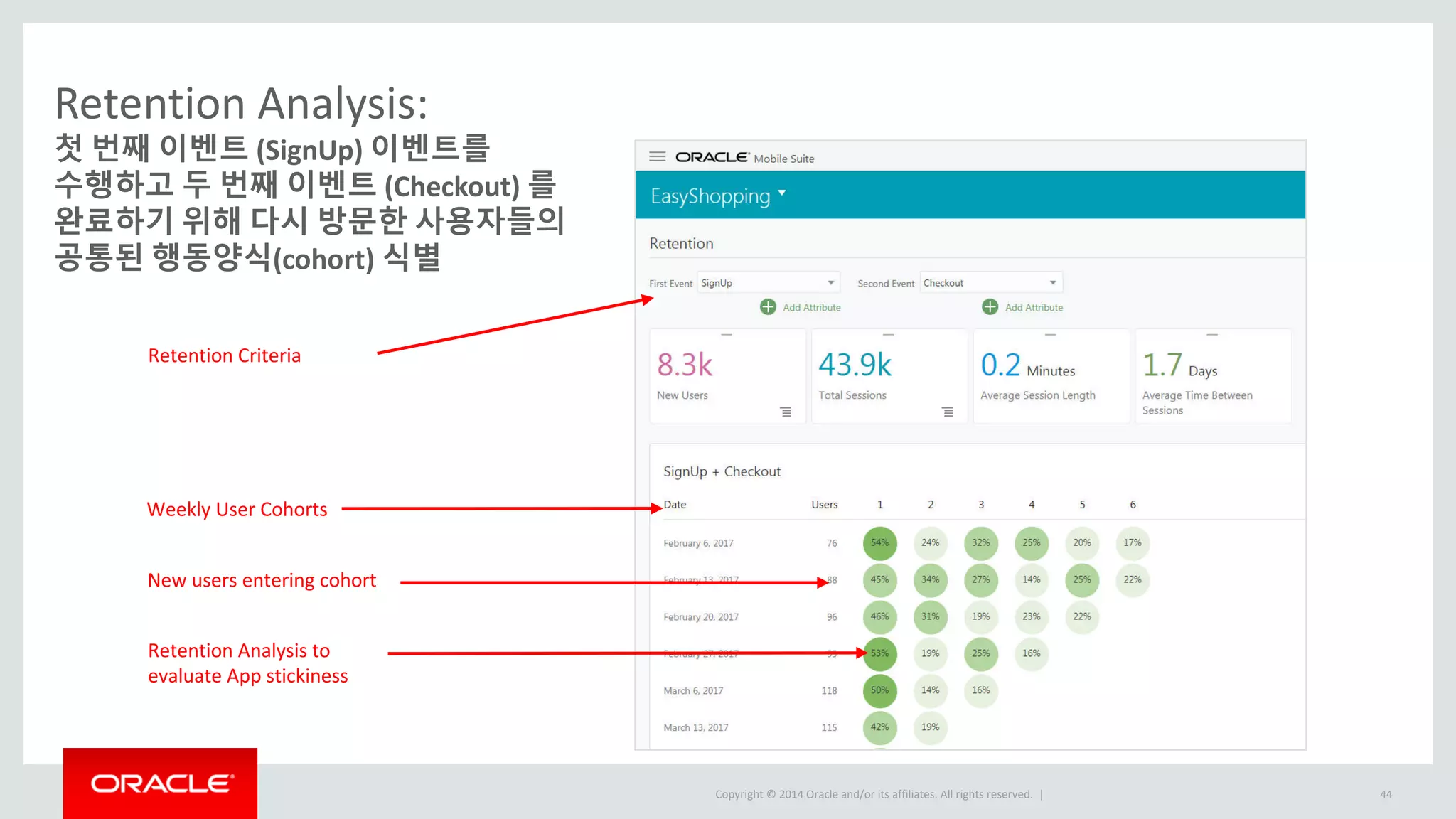The image size is (1456, 819).
Task: Click the 43.9k Total Sessions value
Action: tap(855, 365)
